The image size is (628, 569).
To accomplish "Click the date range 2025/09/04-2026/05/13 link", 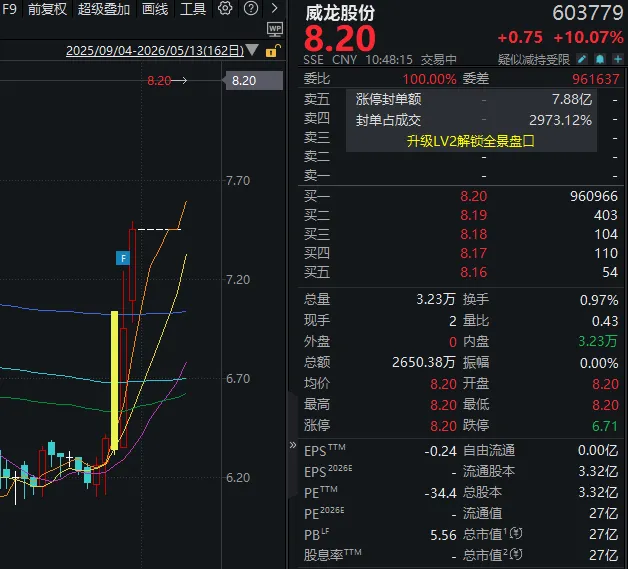I will click(x=155, y=51).
